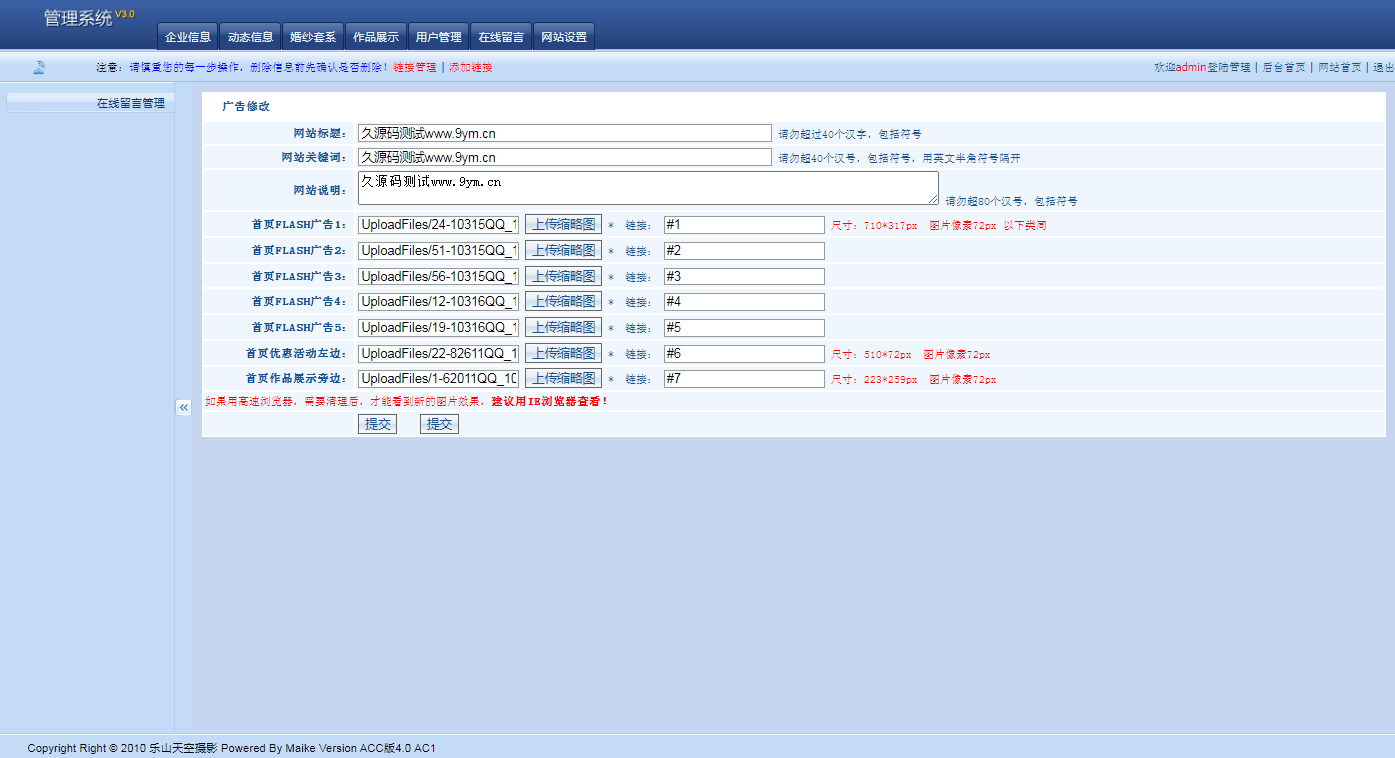The height and width of the screenshot is (758, 1395).
Task: Click the user icon in the notice bar
Action: (39, 67)
